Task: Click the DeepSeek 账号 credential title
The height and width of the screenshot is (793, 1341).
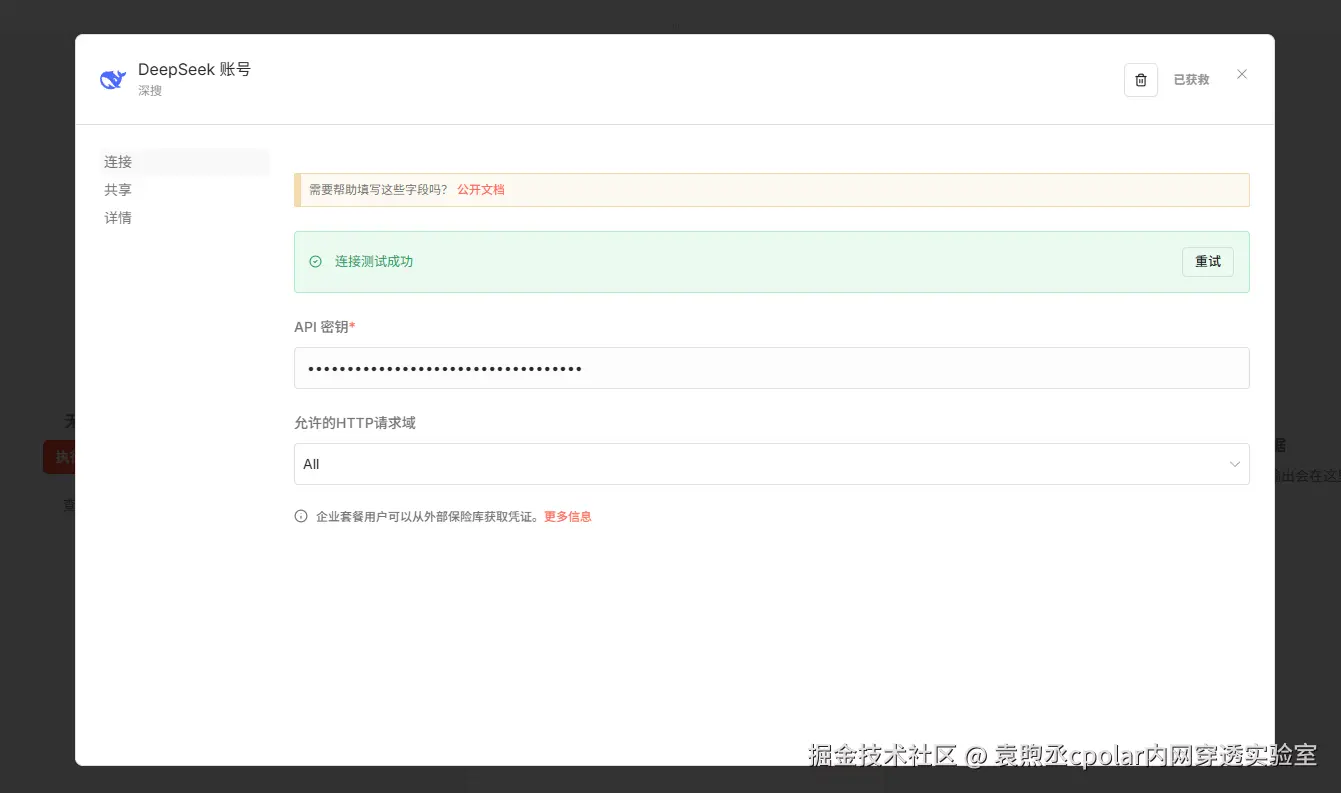Action: [x=194, y=70]
